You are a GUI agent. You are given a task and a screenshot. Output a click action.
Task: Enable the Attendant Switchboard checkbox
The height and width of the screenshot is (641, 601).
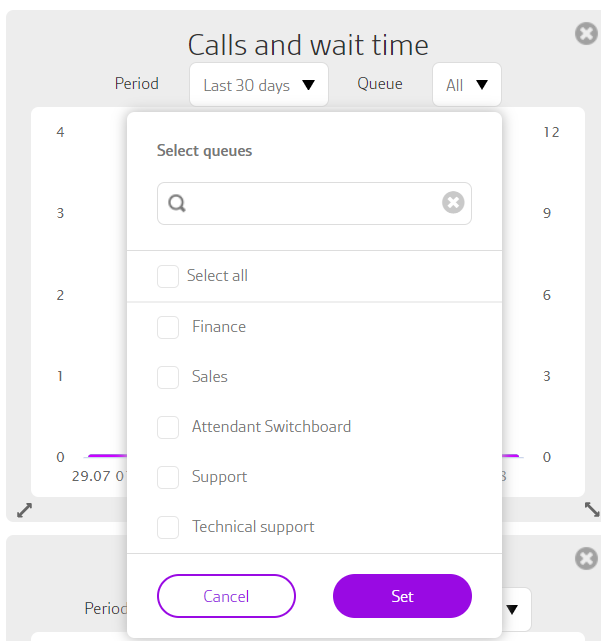(168, 427)
